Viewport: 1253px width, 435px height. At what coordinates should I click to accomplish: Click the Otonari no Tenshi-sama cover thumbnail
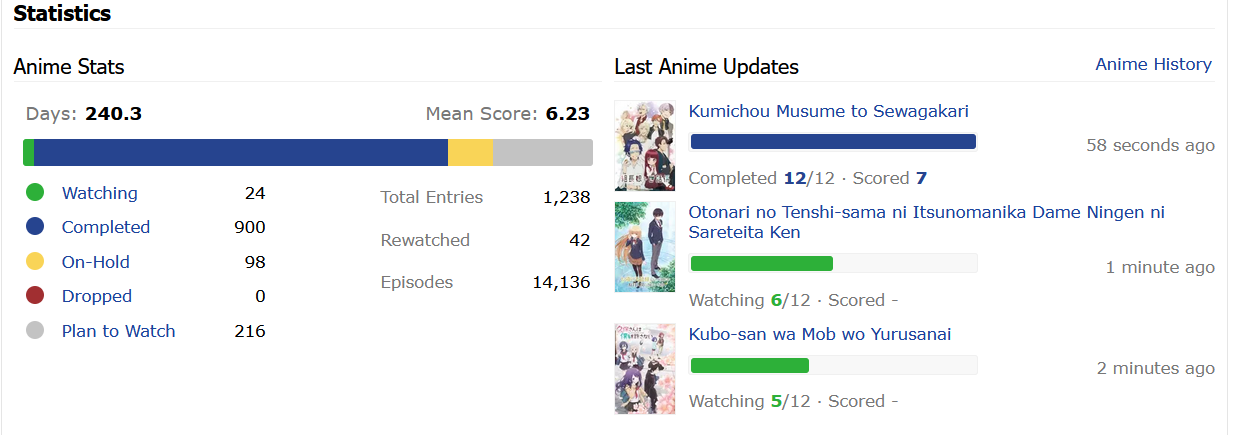644,246
